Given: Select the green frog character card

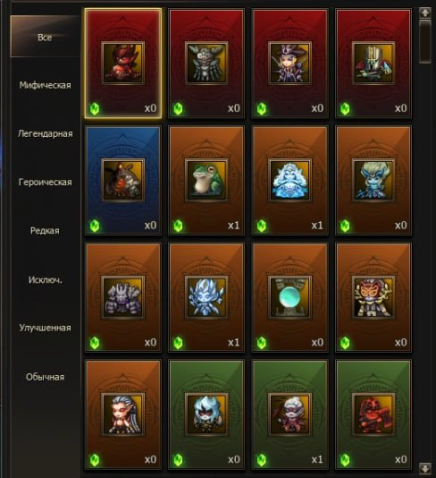Looking at the screenshot, I should [x=206, y=180].
